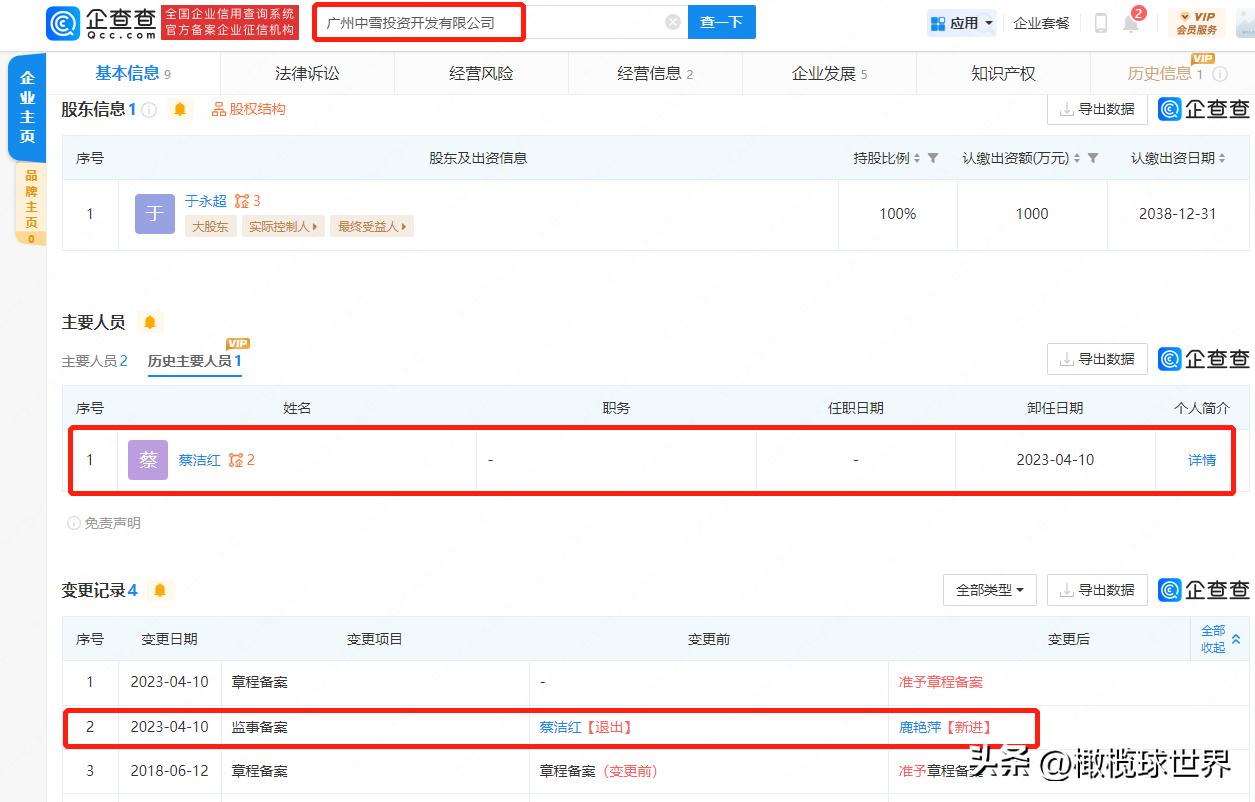Click the 查一下 search button
1255x802 pixels.
coord(721,21)
